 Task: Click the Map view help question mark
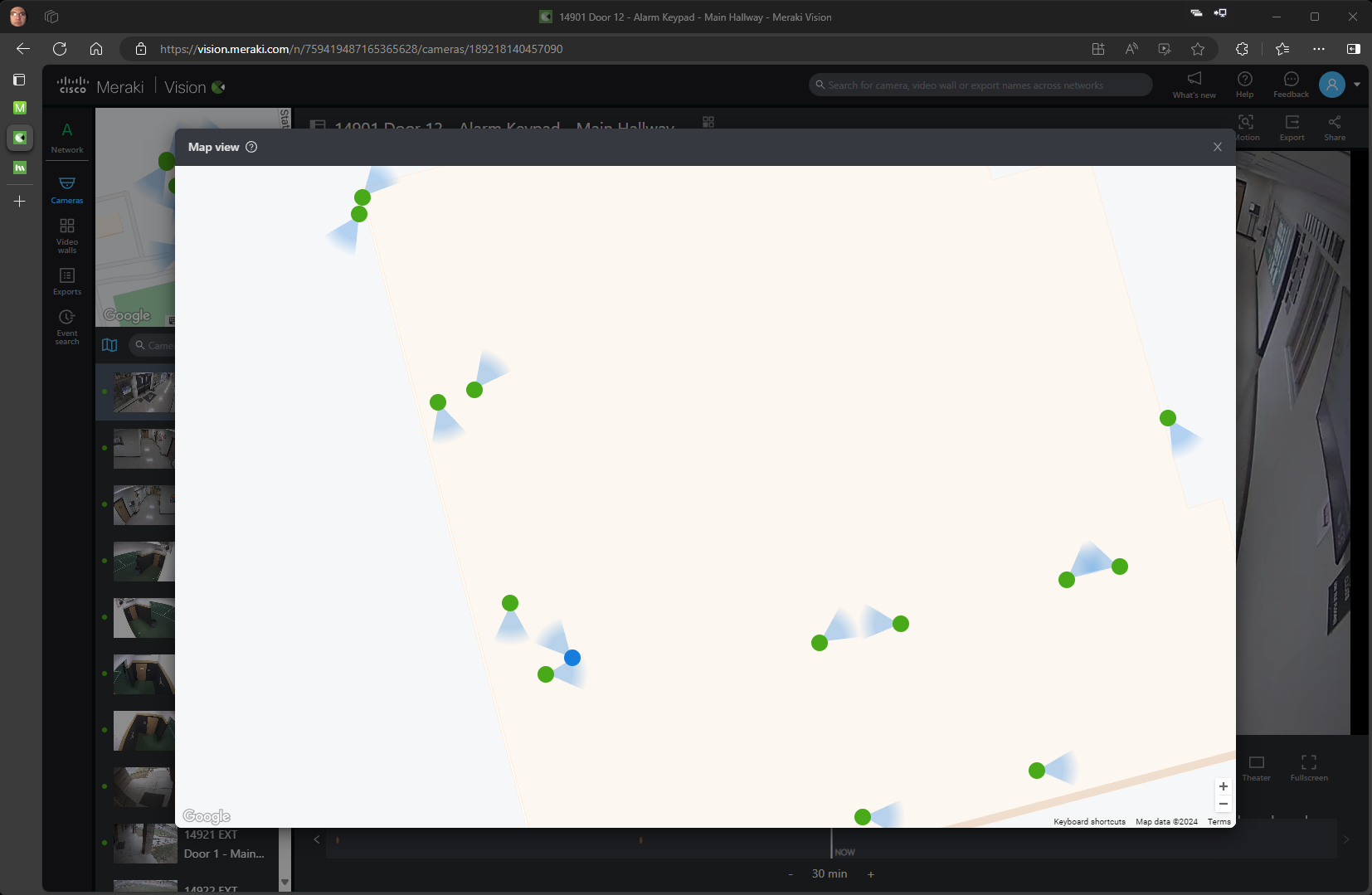(251, 147)
